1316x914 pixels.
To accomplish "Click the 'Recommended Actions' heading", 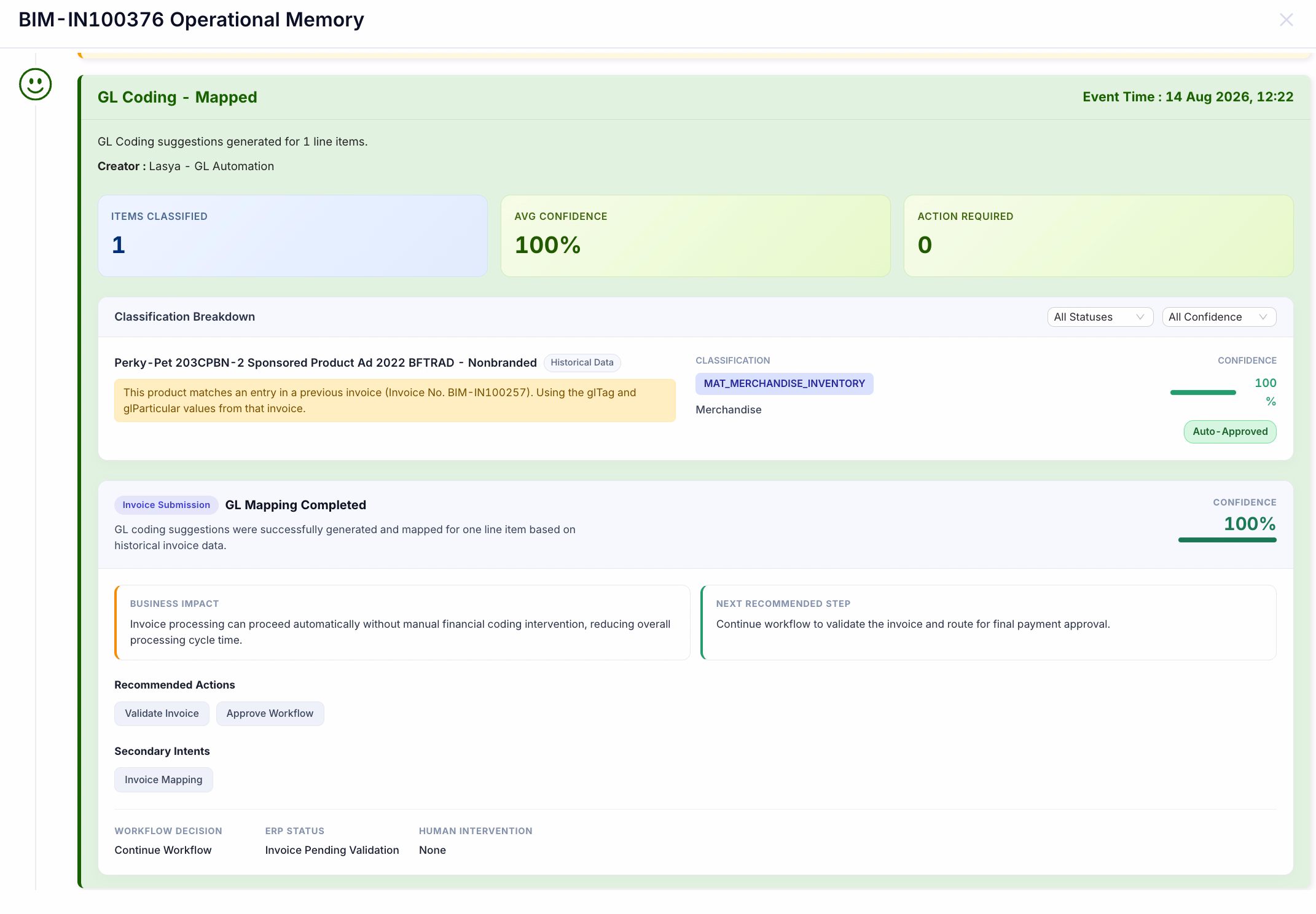I will coord(174,685).
